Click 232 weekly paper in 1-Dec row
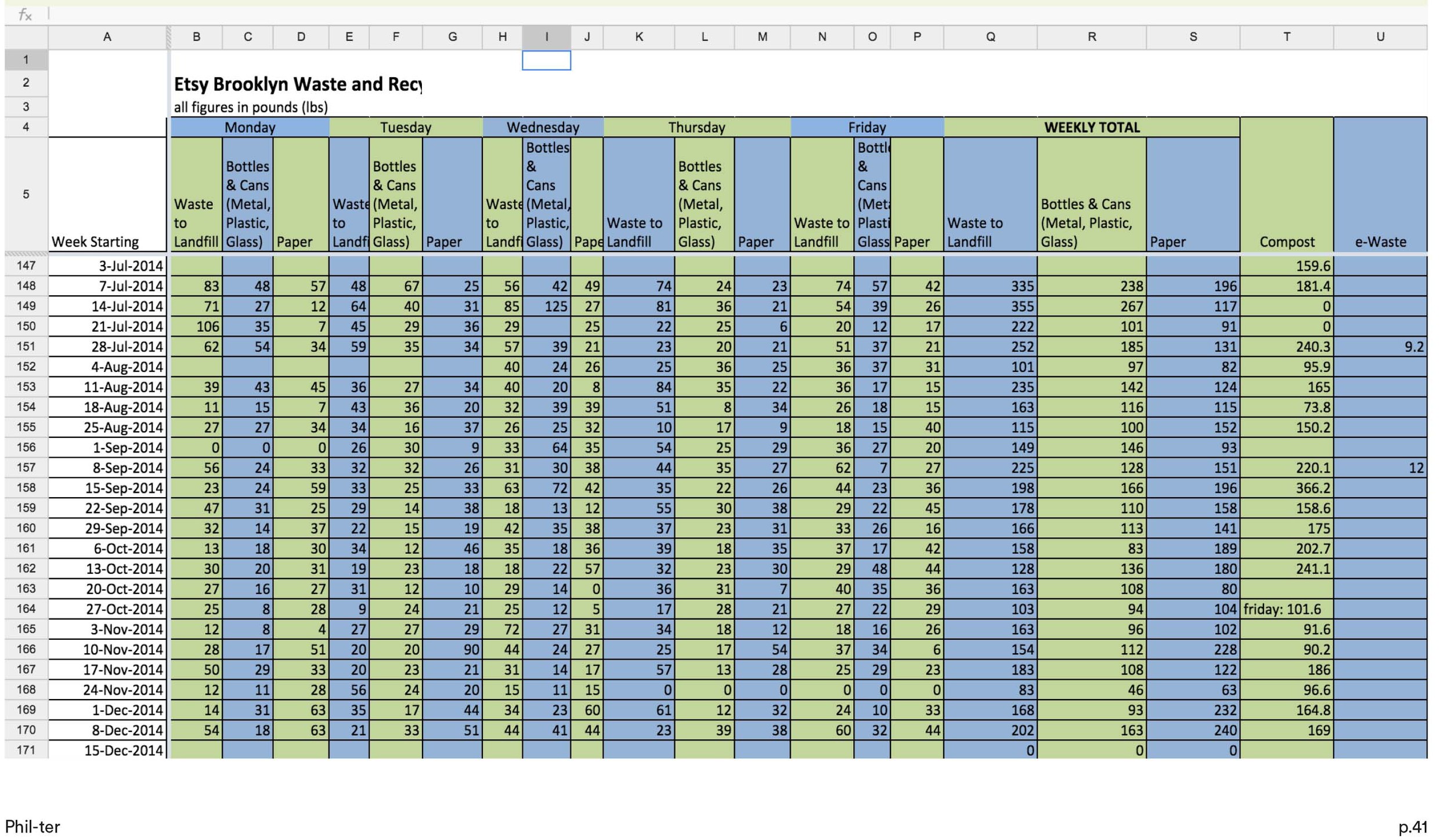The width and height of the screenshot is (1451, 840). click(x=1193, y=709)
